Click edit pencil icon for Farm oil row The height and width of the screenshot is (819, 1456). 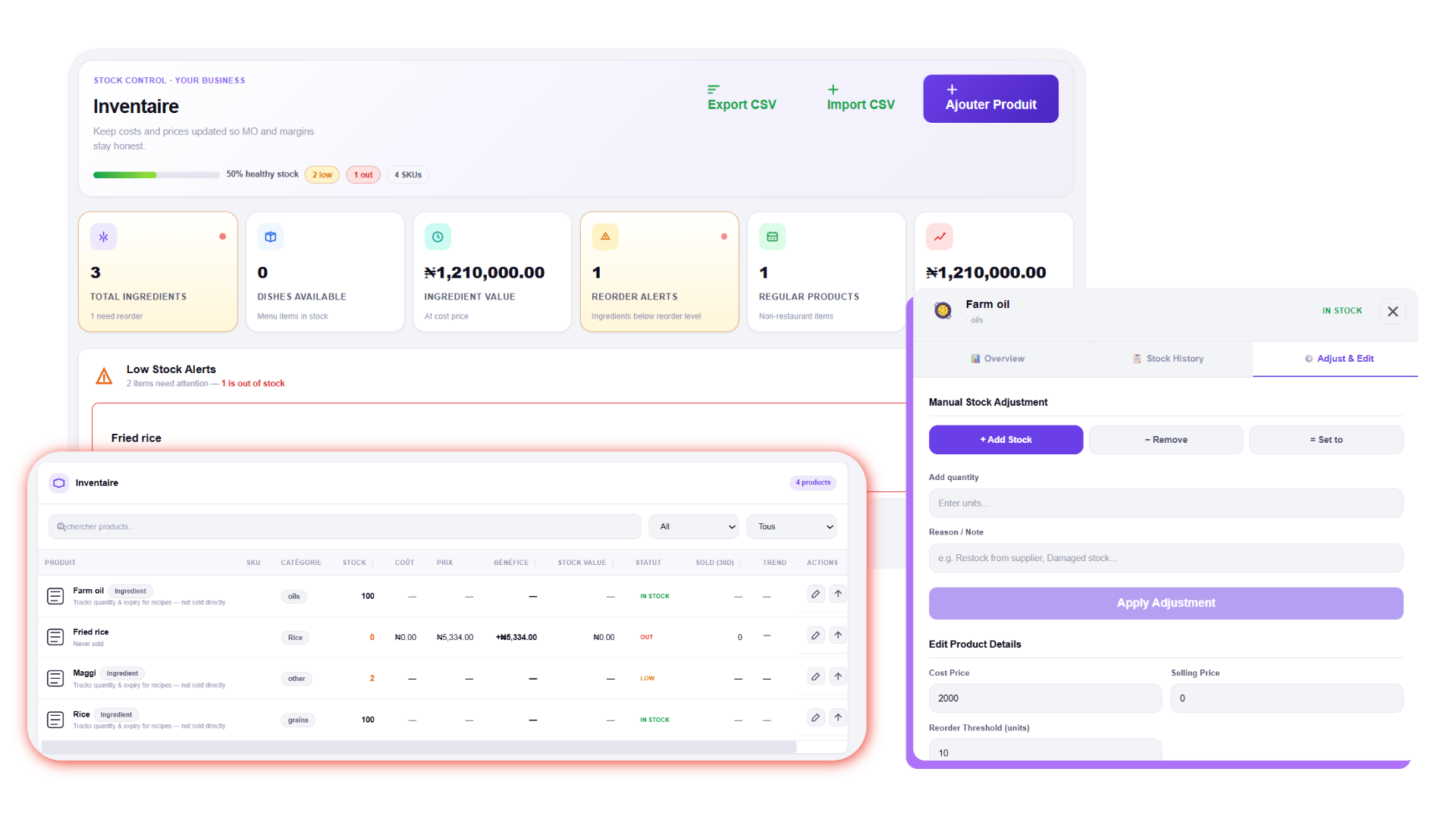coord(815,595)
